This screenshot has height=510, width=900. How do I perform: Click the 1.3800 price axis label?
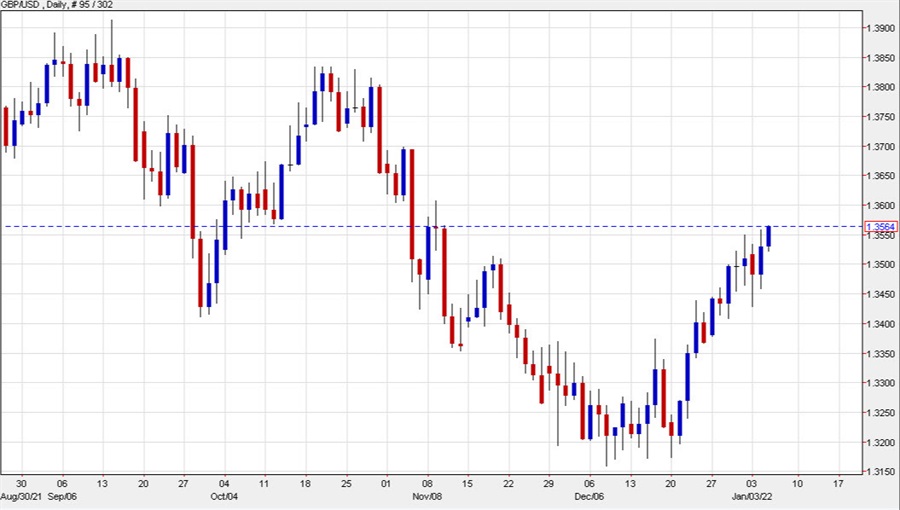click(881, 87)
